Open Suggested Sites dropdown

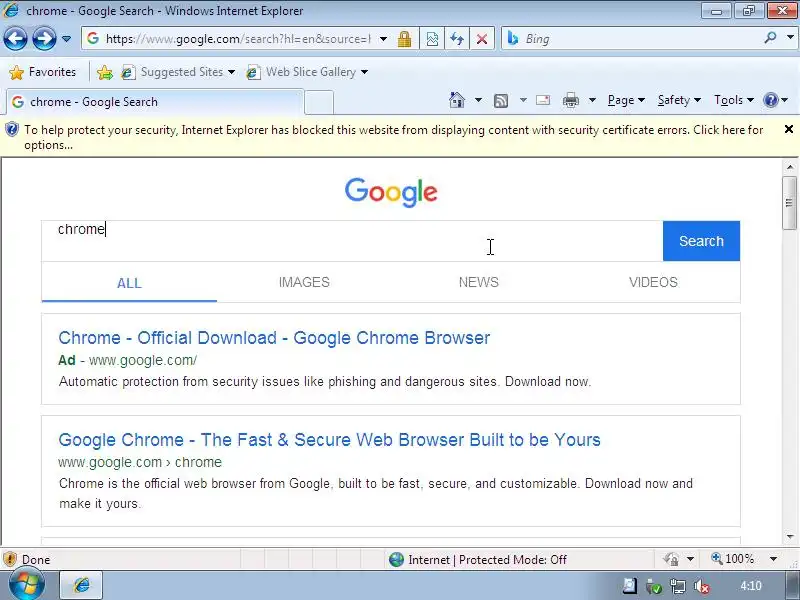(178, 72)
